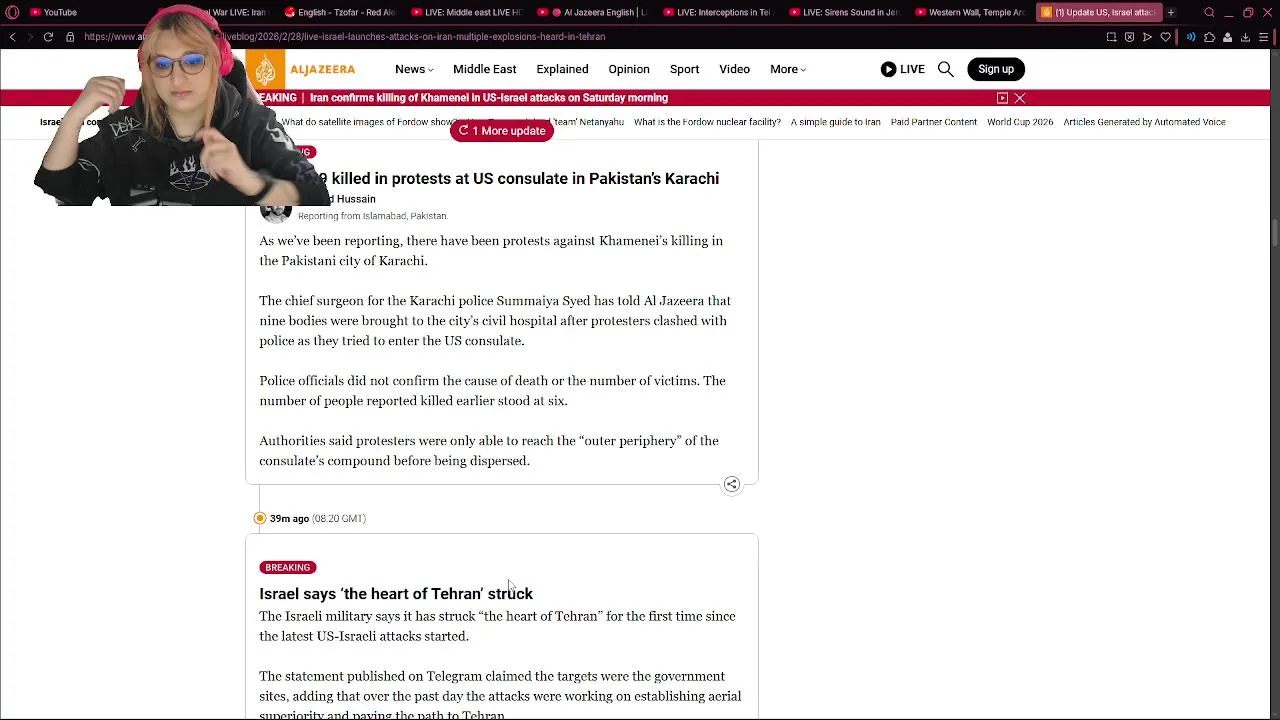Open breaking news about Khamenei killing

[488, 98]
